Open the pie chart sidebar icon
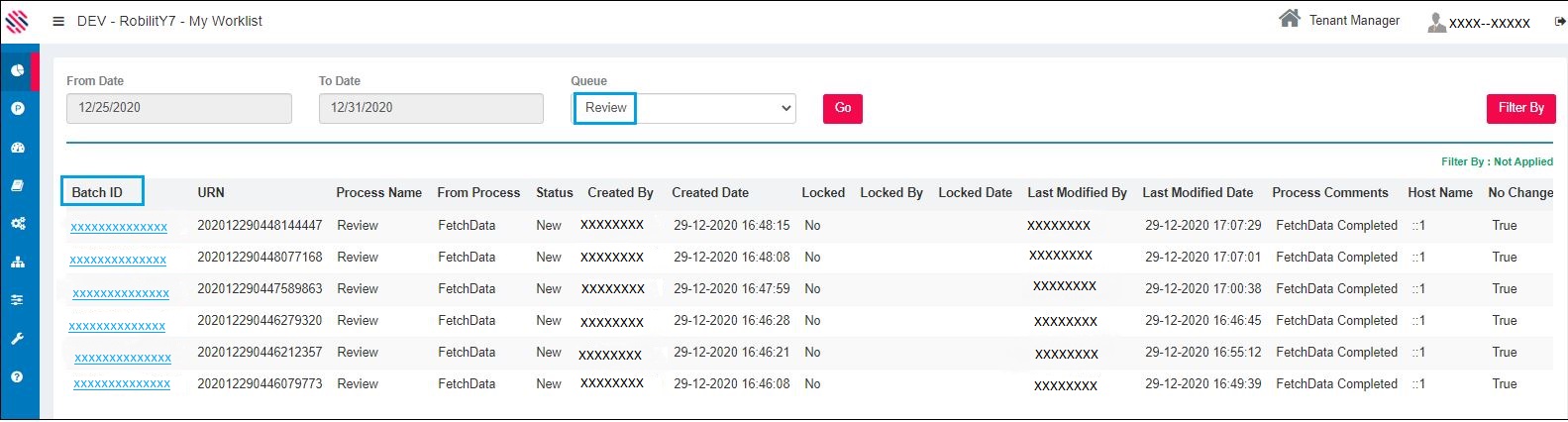1568x422 pixels. point(18,70)
